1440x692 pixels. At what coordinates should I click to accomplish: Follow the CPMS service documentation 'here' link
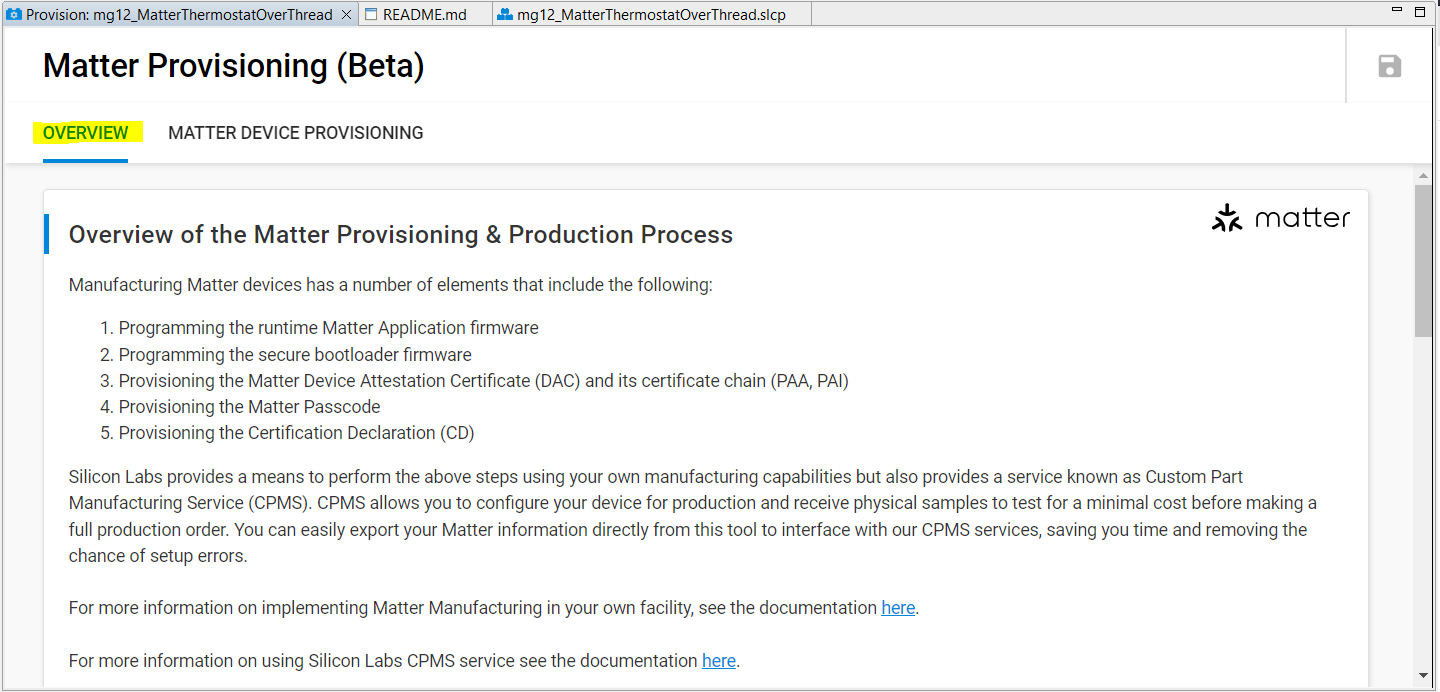(x=718, y=661)
